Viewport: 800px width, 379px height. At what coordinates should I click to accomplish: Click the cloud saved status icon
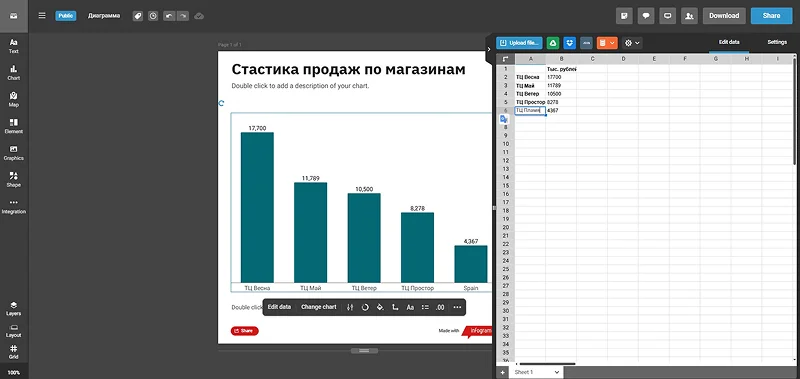(x=199, y=16)
